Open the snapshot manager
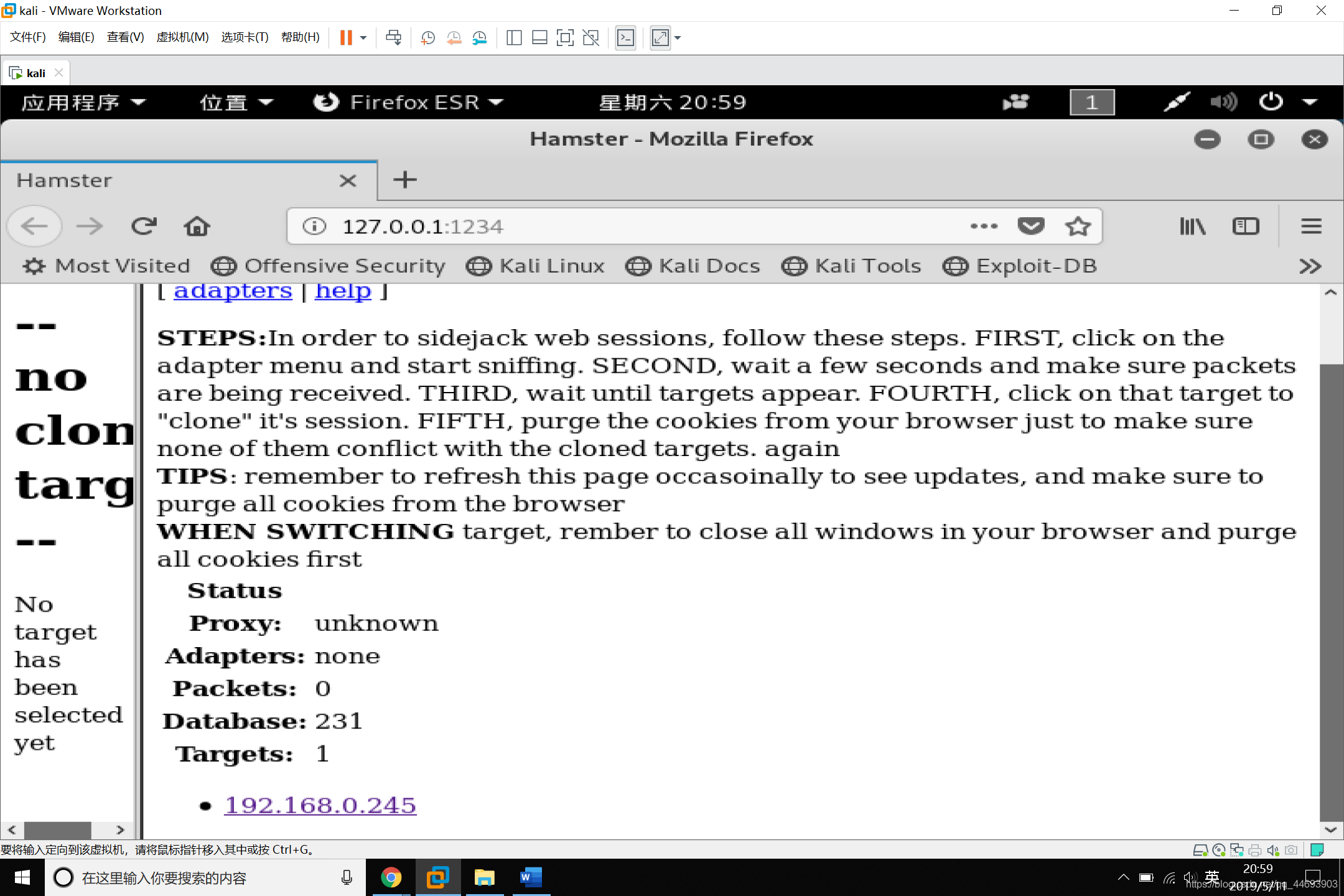 479,38
